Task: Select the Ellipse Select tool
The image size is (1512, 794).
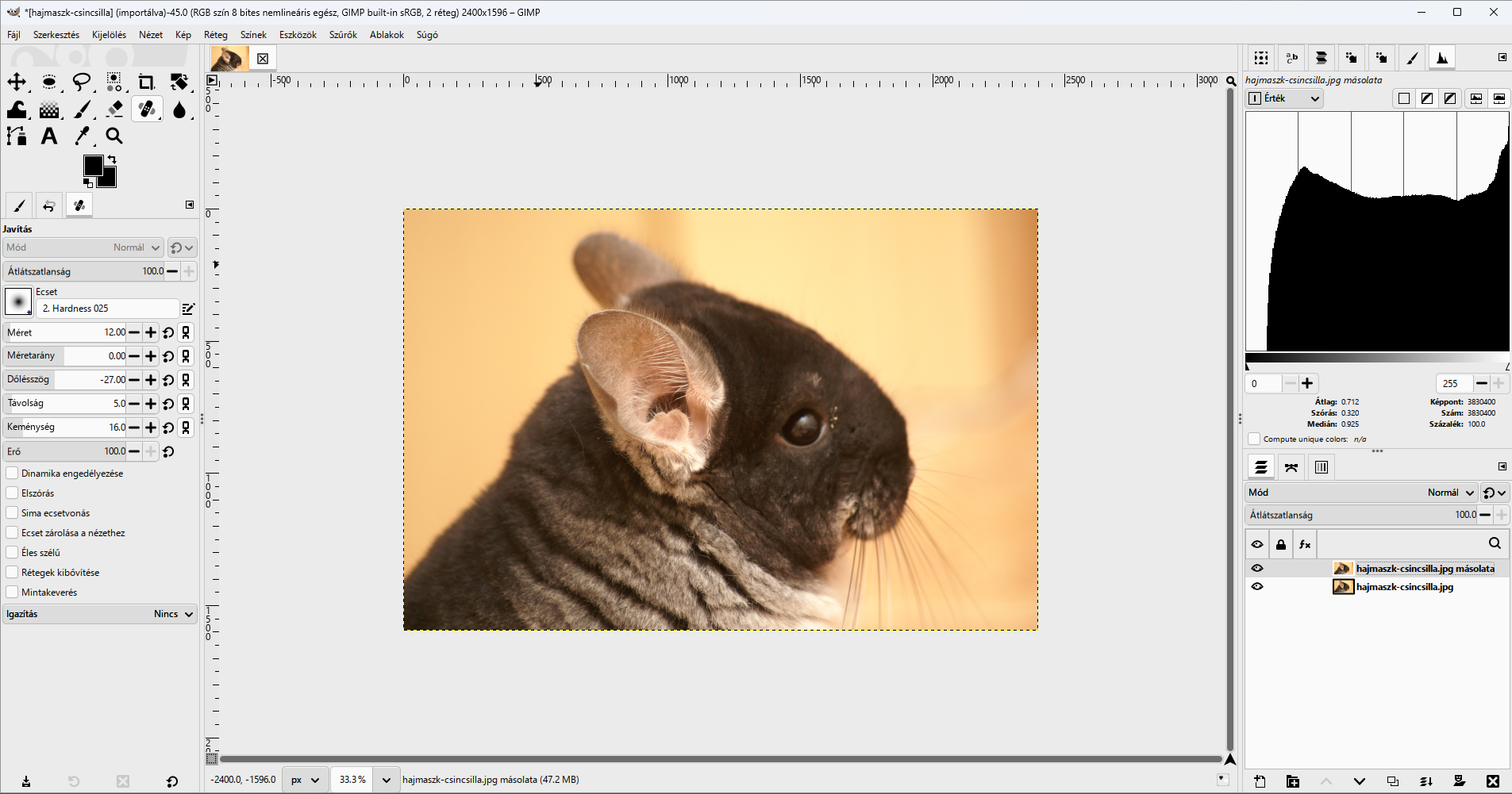Action: click(x=49, y=82)
